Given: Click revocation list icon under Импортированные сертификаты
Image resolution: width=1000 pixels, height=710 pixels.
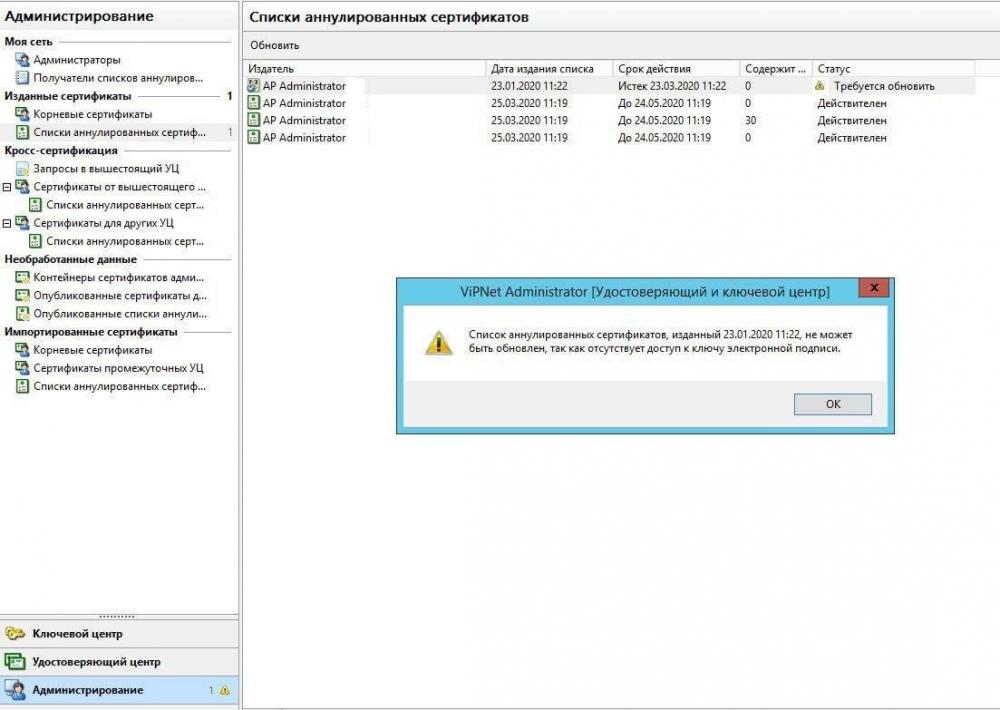Looking at the screenshot, I should coord(22,387).
